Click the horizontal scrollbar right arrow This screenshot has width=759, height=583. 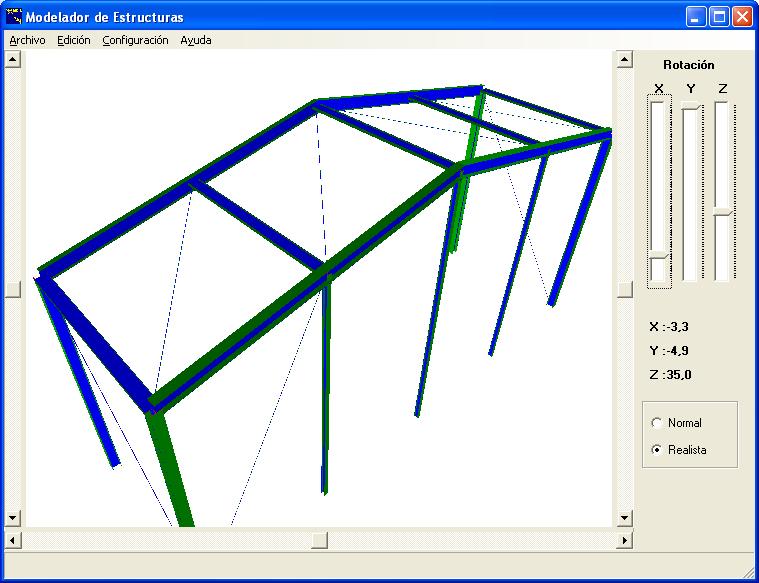point(624,540)
